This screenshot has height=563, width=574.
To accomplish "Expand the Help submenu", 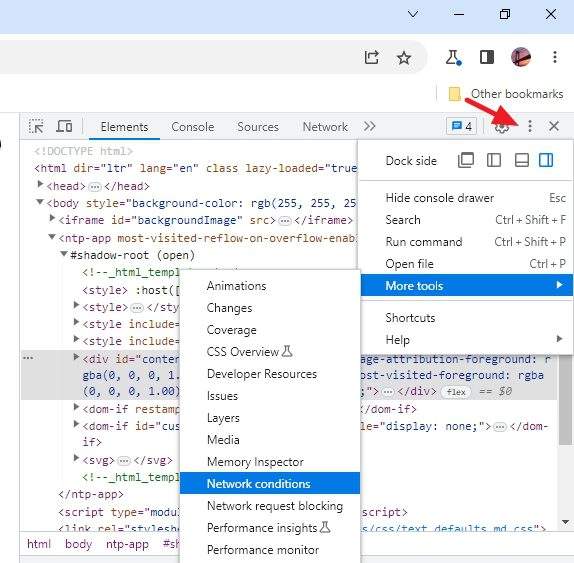I will coord(466,340).
